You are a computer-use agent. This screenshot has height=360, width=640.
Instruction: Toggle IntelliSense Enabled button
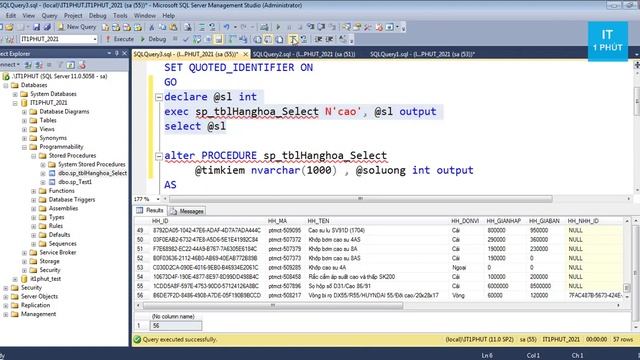coord(218,39)
